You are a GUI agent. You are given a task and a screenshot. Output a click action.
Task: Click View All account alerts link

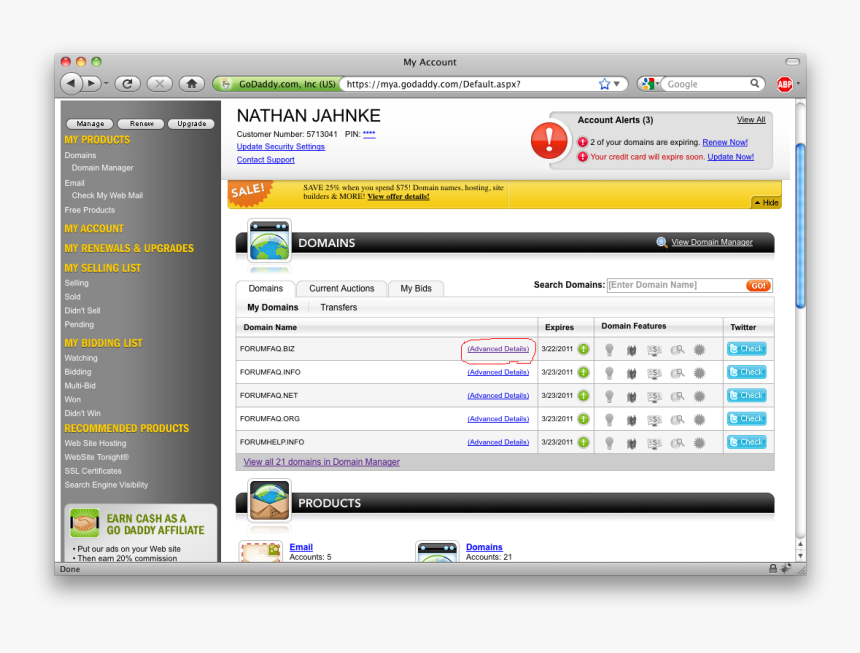click(x=751, y=120)
